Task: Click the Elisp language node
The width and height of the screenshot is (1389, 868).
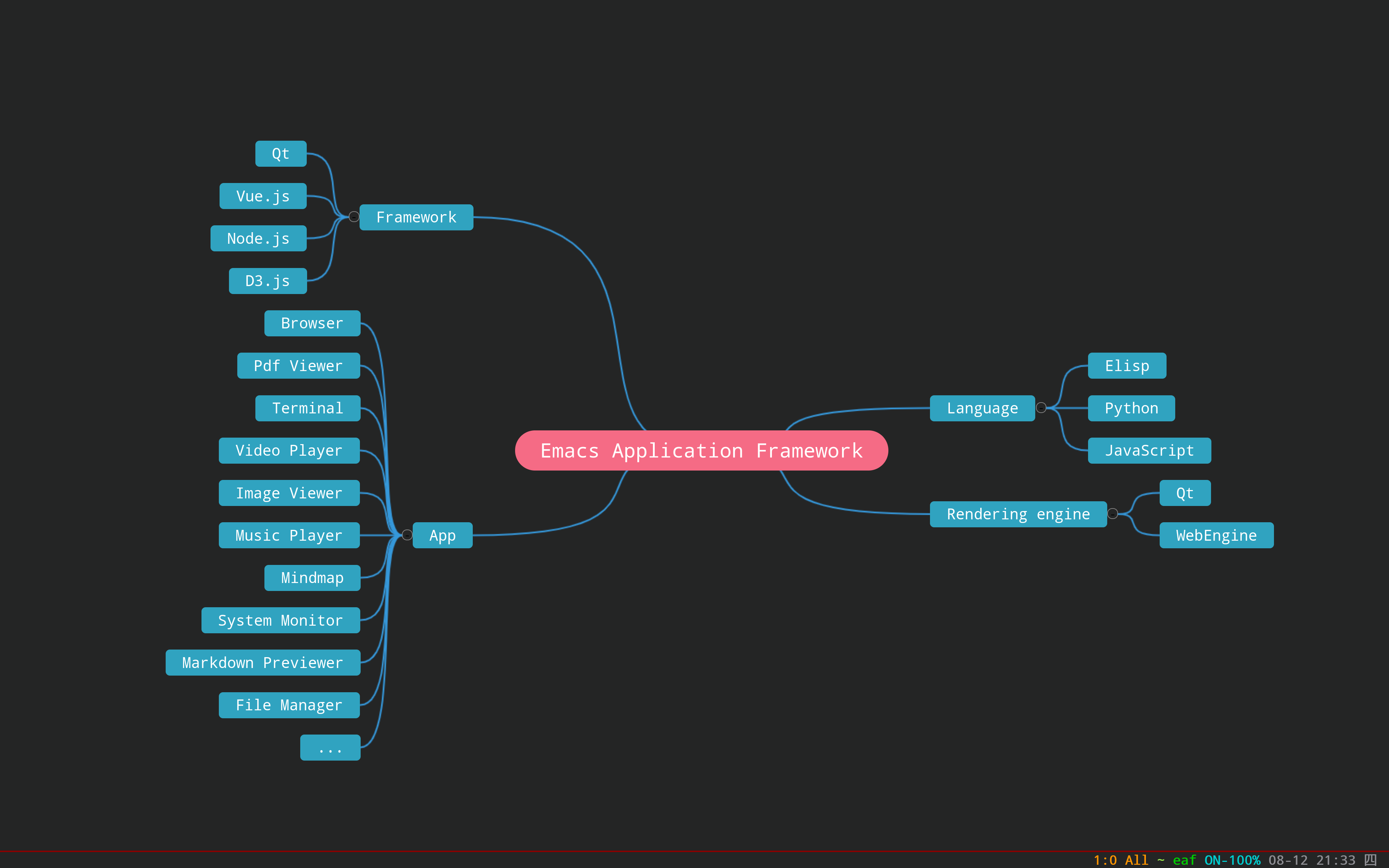Action: tap(1127, 366)
